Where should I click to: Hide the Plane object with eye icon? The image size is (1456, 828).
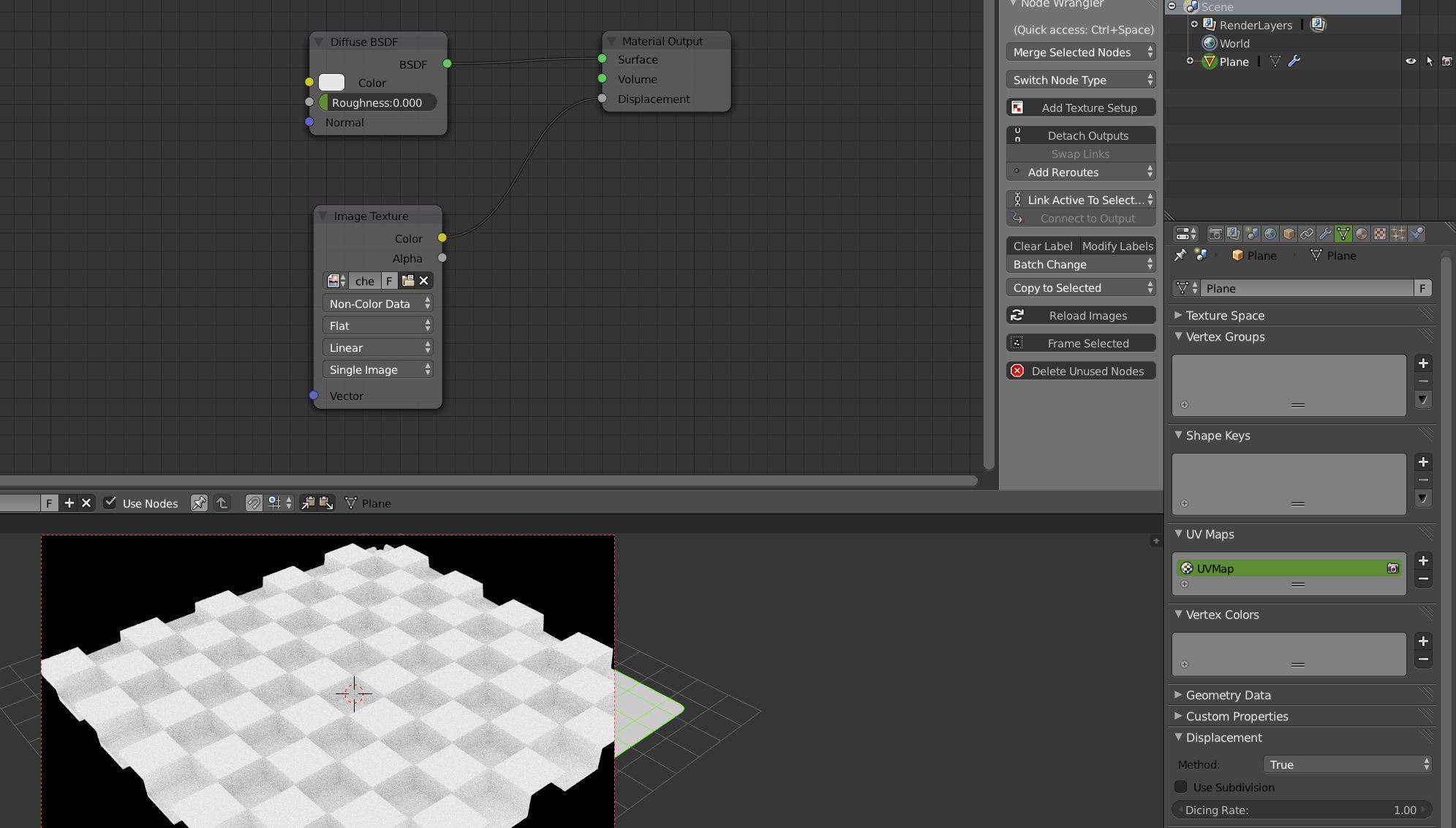click(1411, 61)
